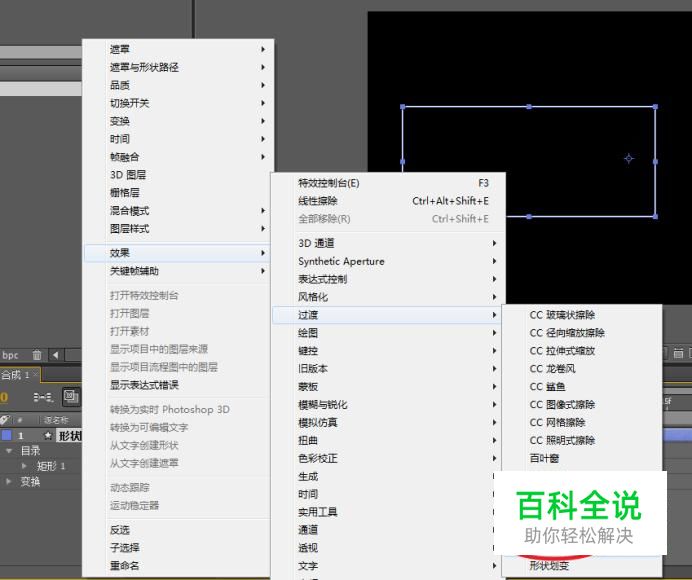The height and width of the screenshot is (580, 692).
Task: Choose 重命名 to rename the layer
Action: [178, 565]
